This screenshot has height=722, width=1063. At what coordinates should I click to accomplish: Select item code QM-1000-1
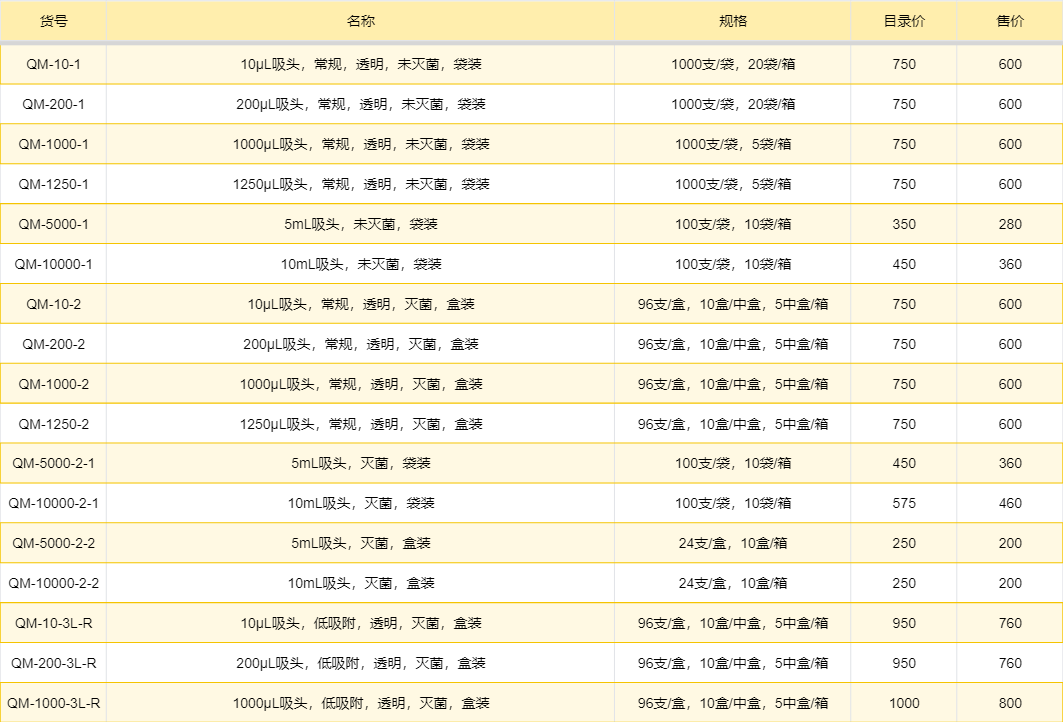(54, 144)
